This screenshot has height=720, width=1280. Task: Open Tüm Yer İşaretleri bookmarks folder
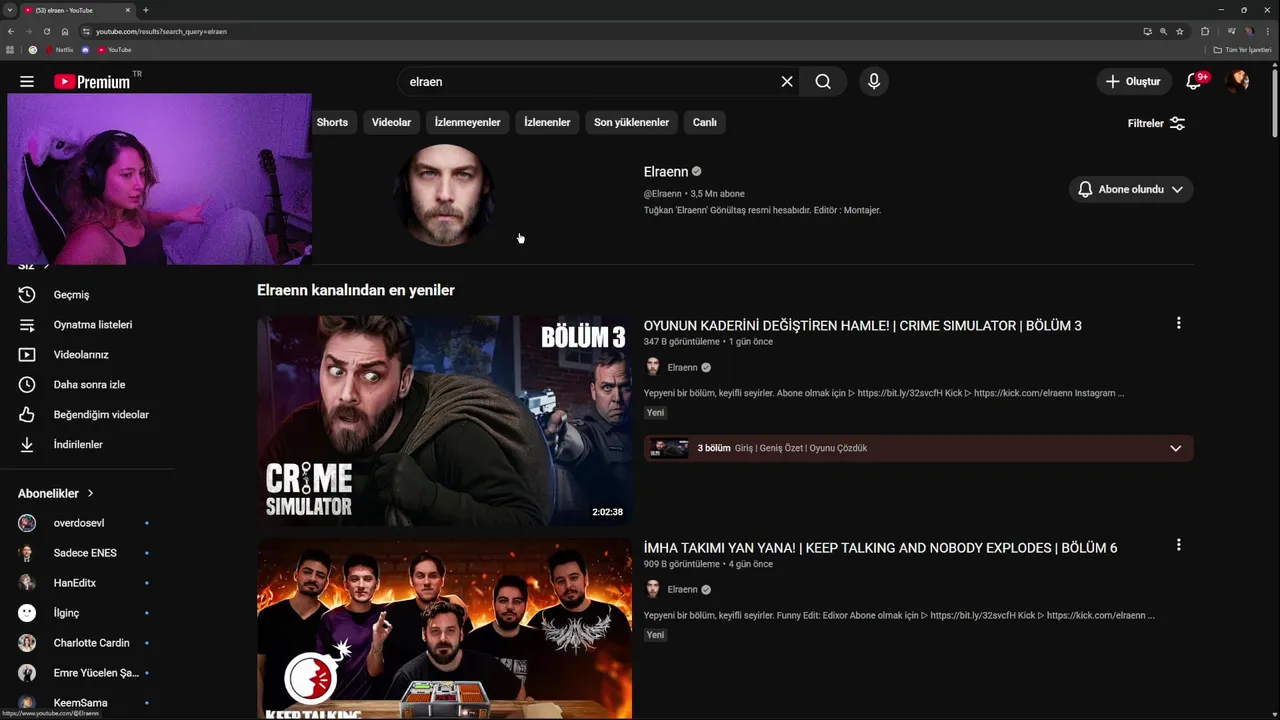point(1242,50)
